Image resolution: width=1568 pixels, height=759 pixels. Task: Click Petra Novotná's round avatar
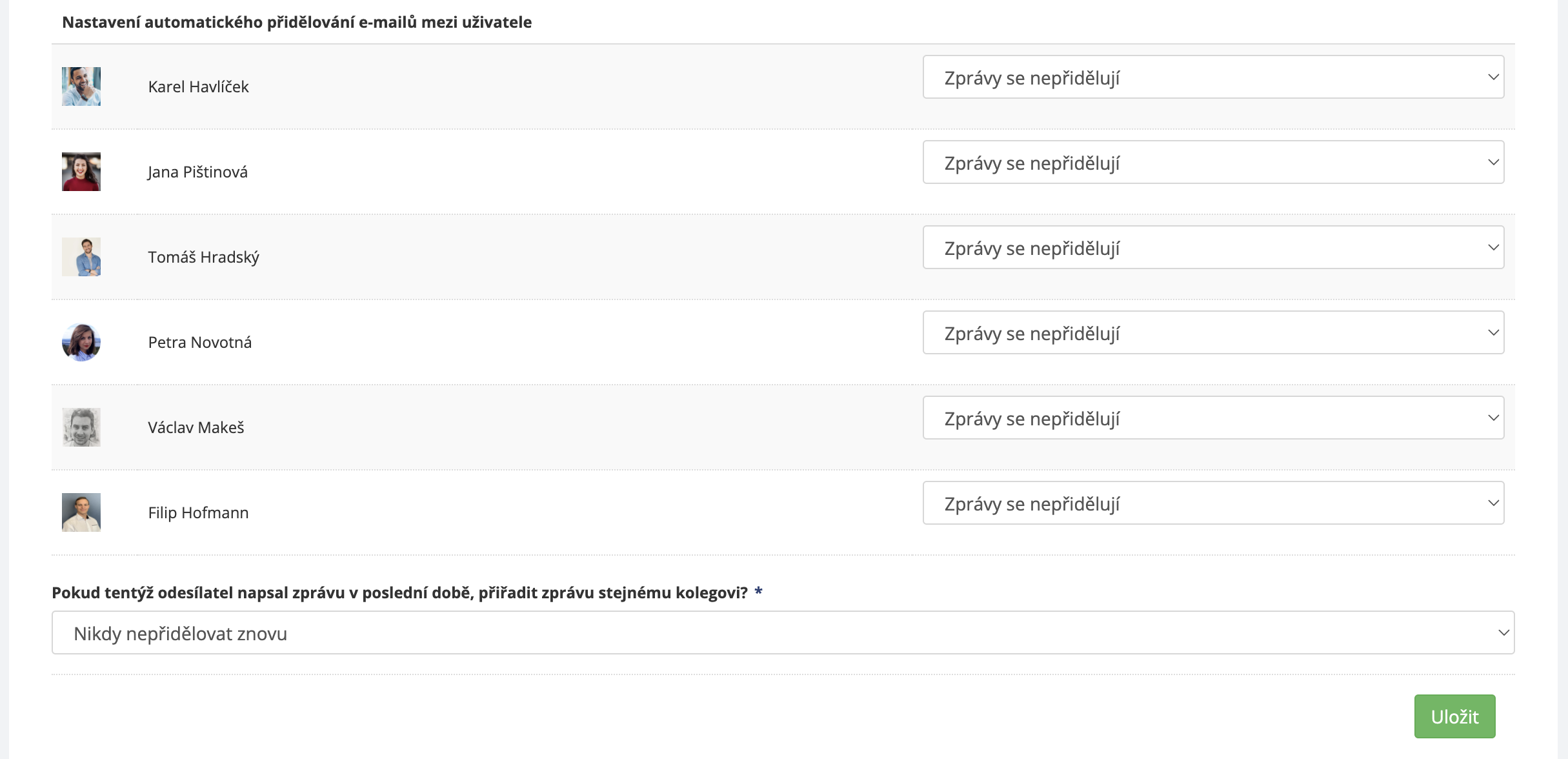click(81, 342)
